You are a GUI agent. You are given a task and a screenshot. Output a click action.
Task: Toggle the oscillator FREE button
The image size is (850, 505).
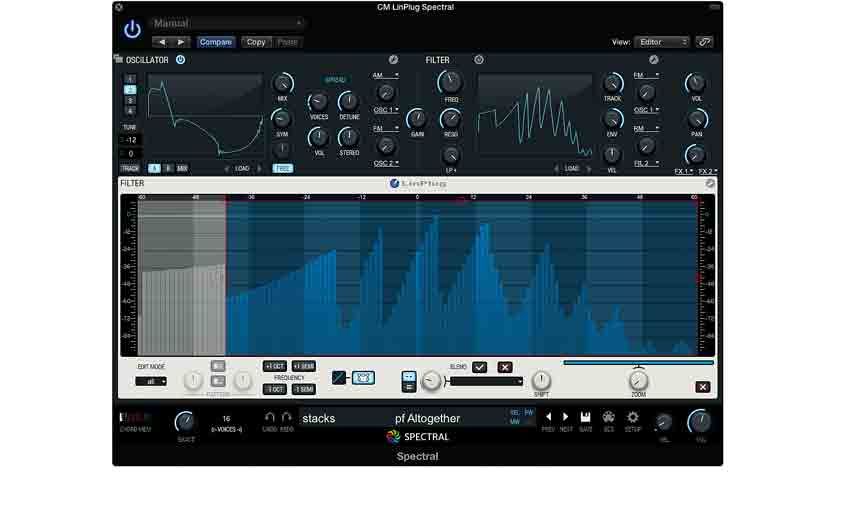(282, 169)
